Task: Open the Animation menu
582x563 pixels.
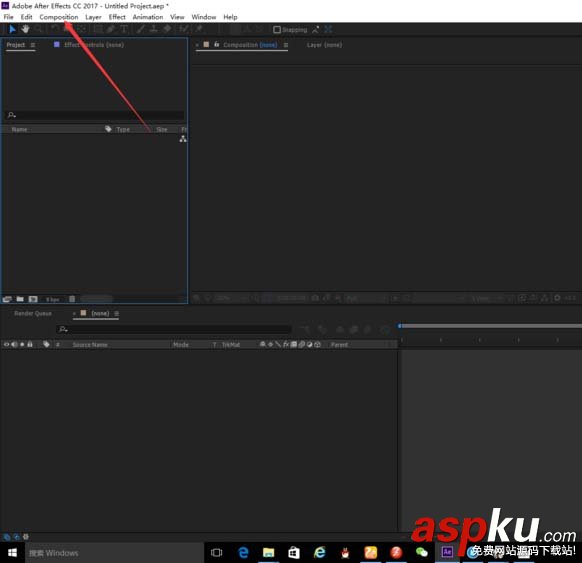Action: (148, 17)
